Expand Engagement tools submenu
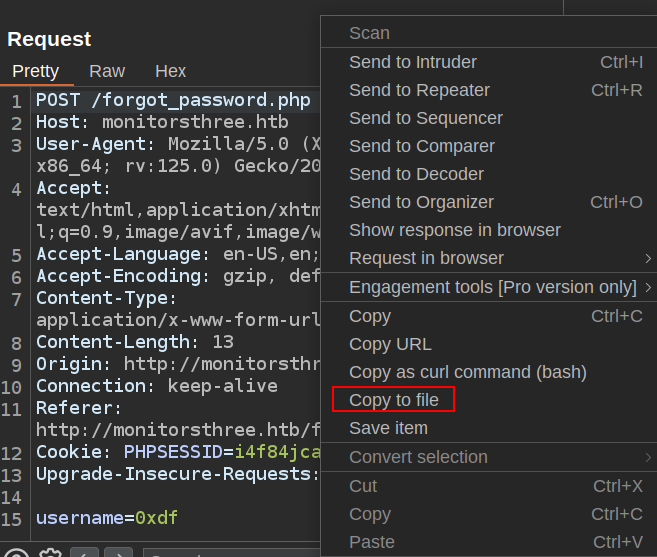The height and width of the screenshot is (557, 657). (x=492, y=288)
